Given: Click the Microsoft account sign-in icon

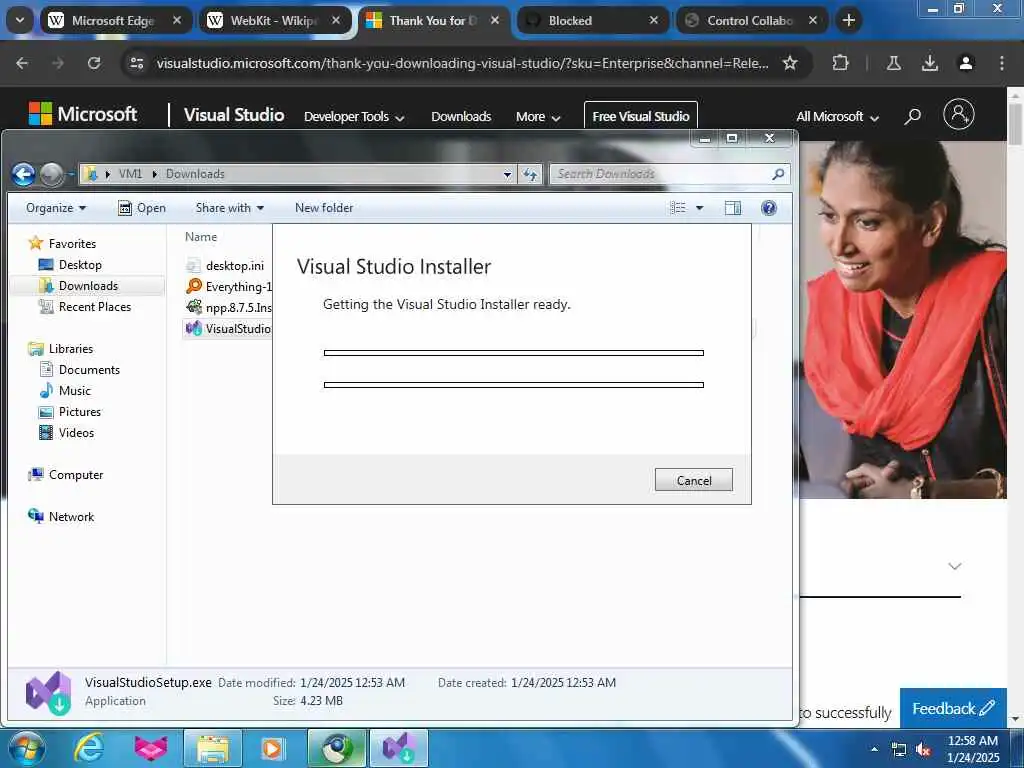Looking at the screenshot, I should pos(959,115).
